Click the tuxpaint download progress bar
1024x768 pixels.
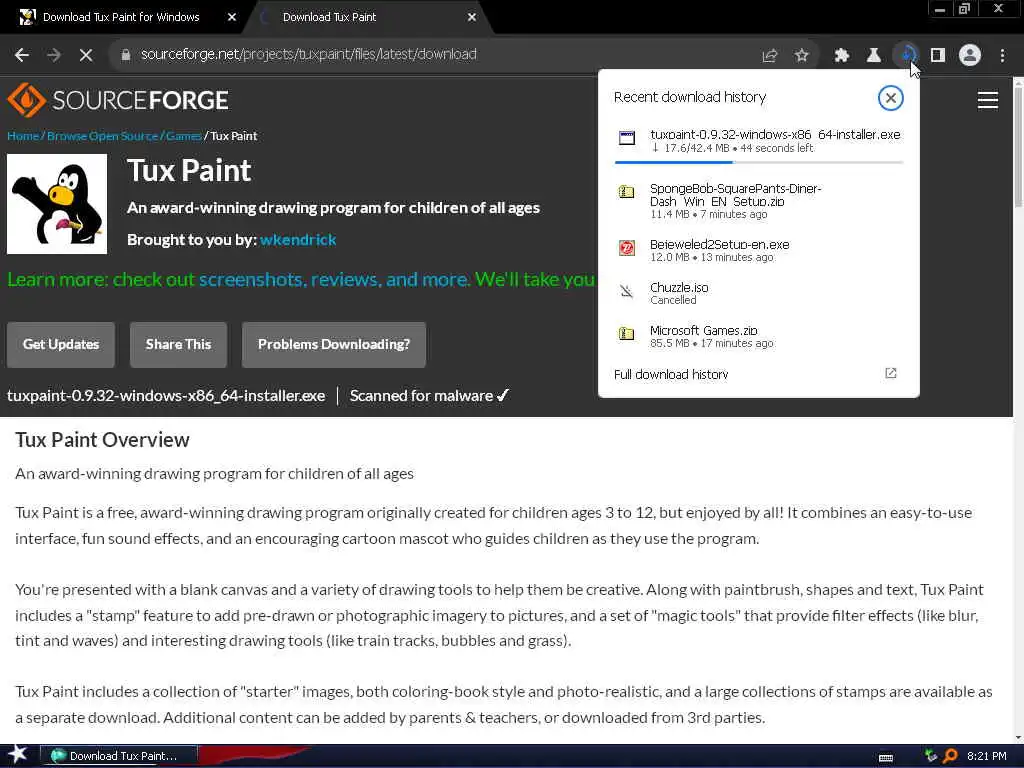click(x=759, y=162)
